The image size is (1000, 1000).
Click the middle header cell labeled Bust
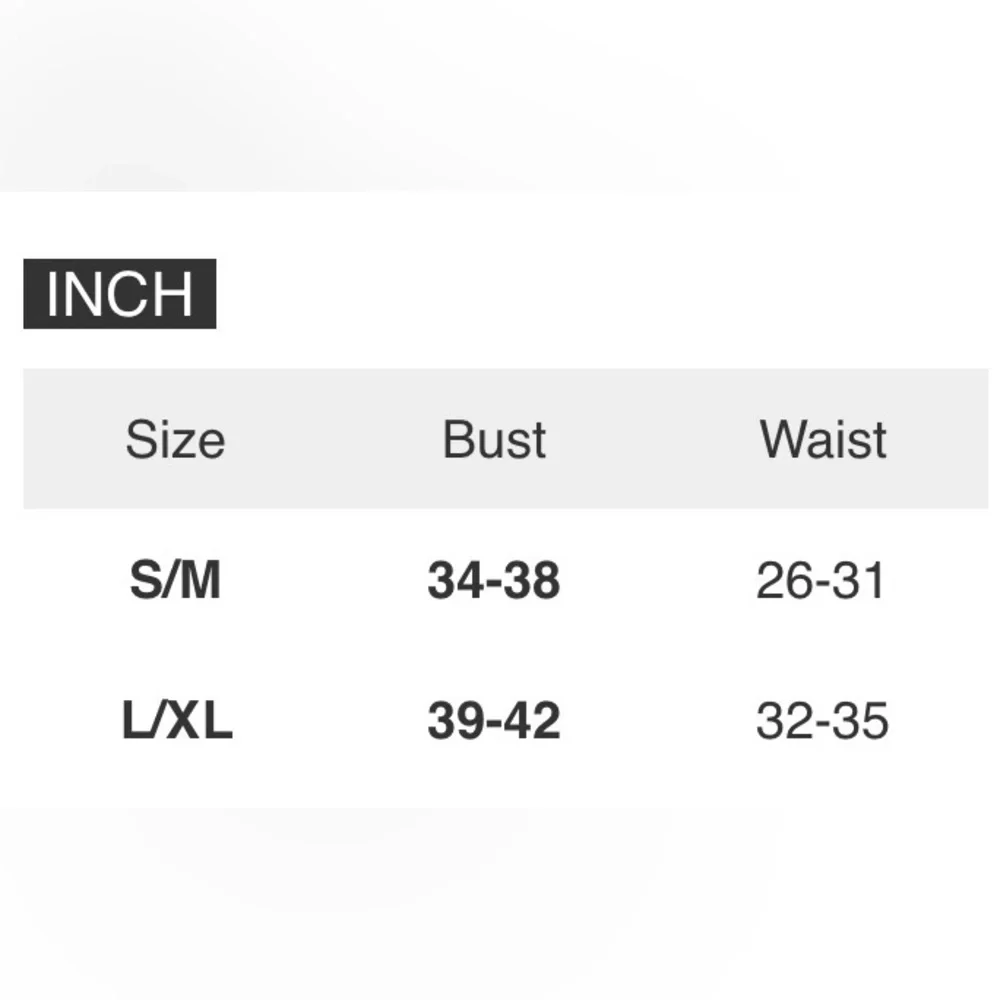(x=494, y=440)
